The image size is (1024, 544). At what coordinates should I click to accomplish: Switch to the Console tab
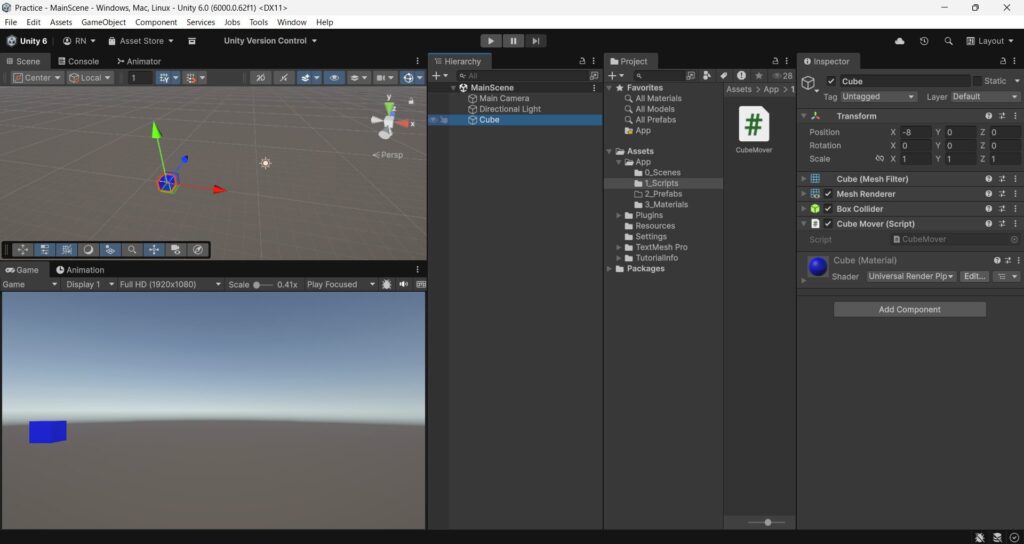pyautogui.click(x=77, y=61)
